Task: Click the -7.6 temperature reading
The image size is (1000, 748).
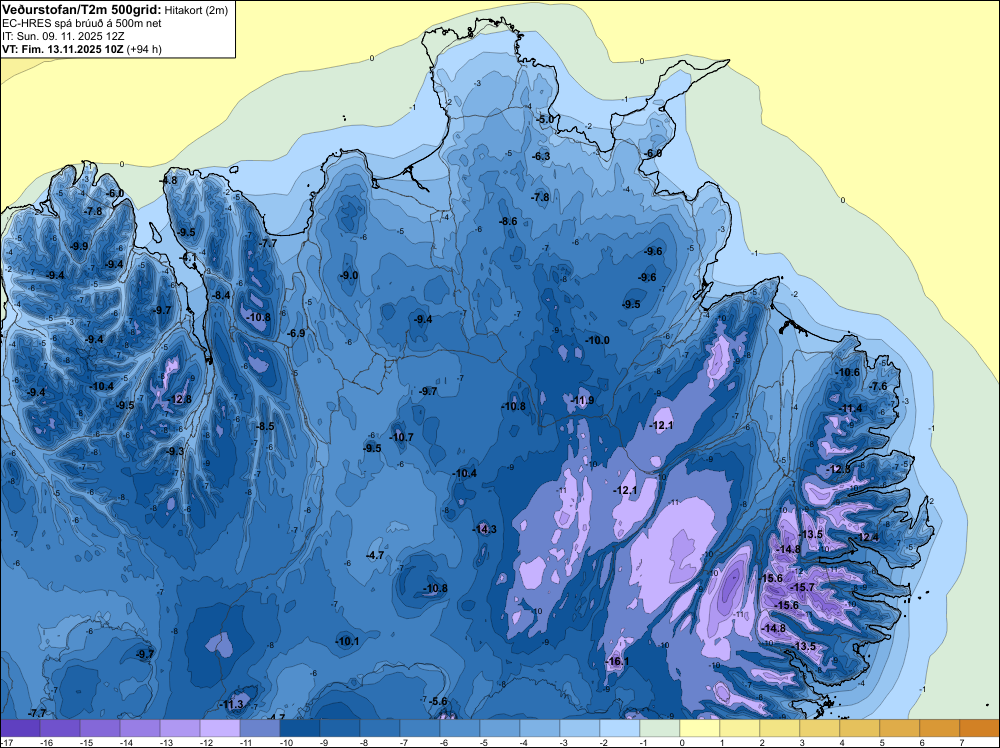Action: pos(878,386)
